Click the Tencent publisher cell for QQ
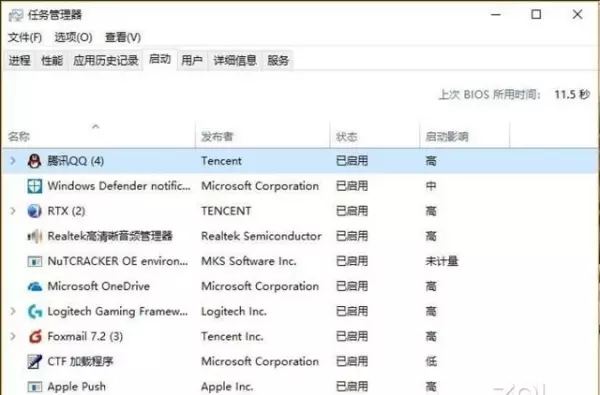This screenshot has width=600, height=395. [222, 161]
